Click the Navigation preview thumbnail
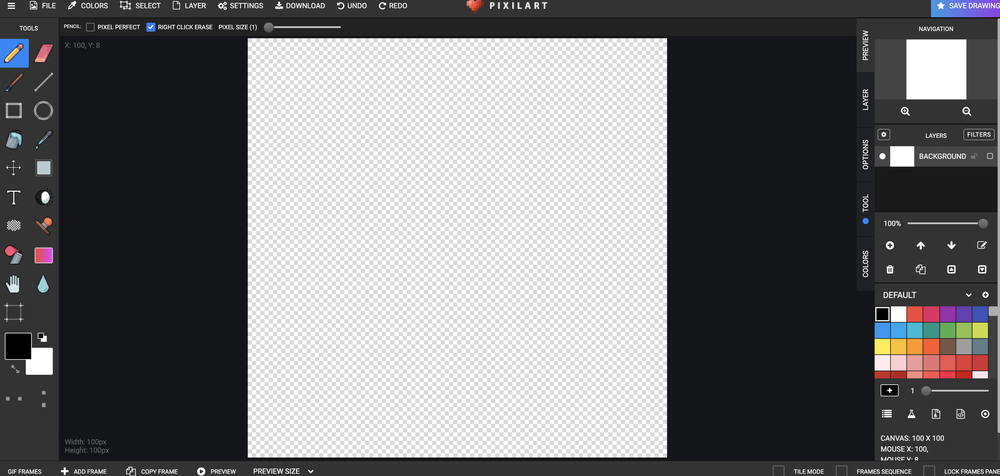Screen dimensions: 1000x476 click(x=936, y=70)
